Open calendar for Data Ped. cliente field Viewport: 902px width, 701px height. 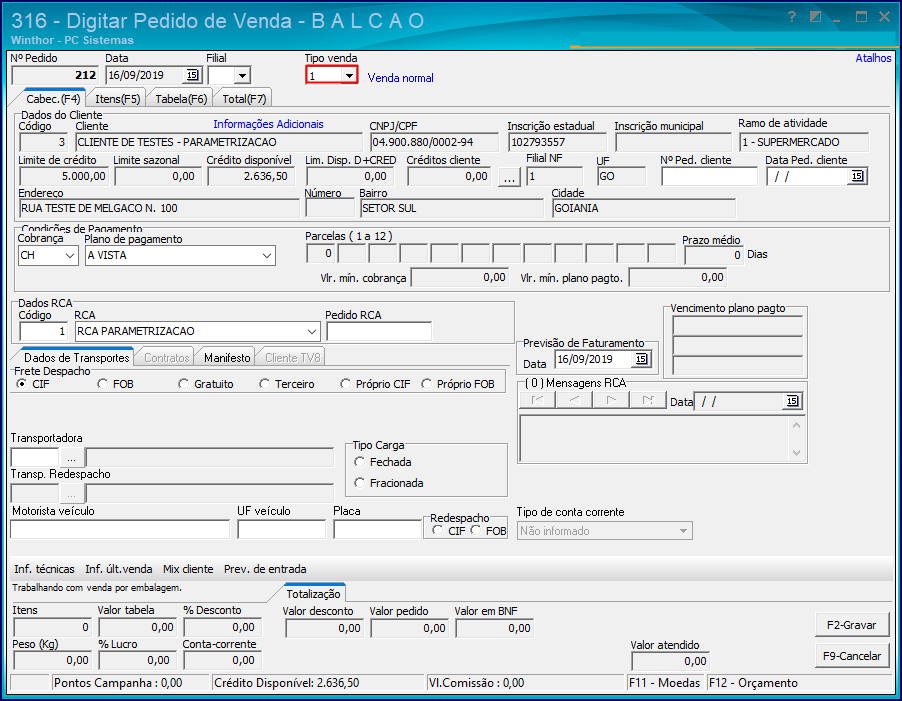(x=857, y=176)
